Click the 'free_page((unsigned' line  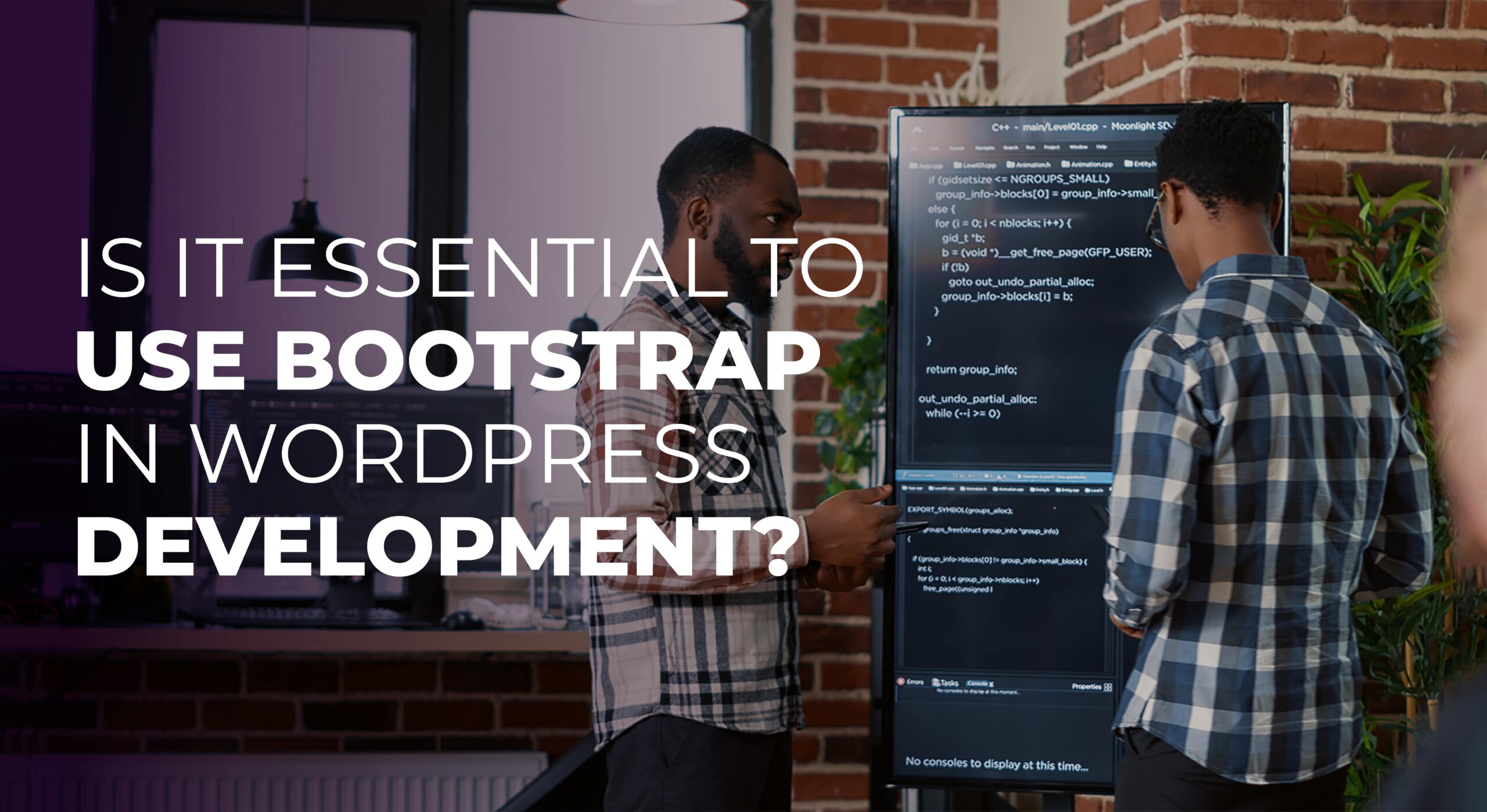(x=957, y=589)
